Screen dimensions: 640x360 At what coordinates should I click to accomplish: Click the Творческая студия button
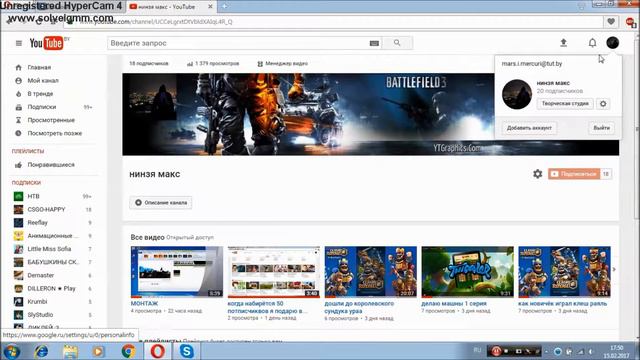point(565,104)
